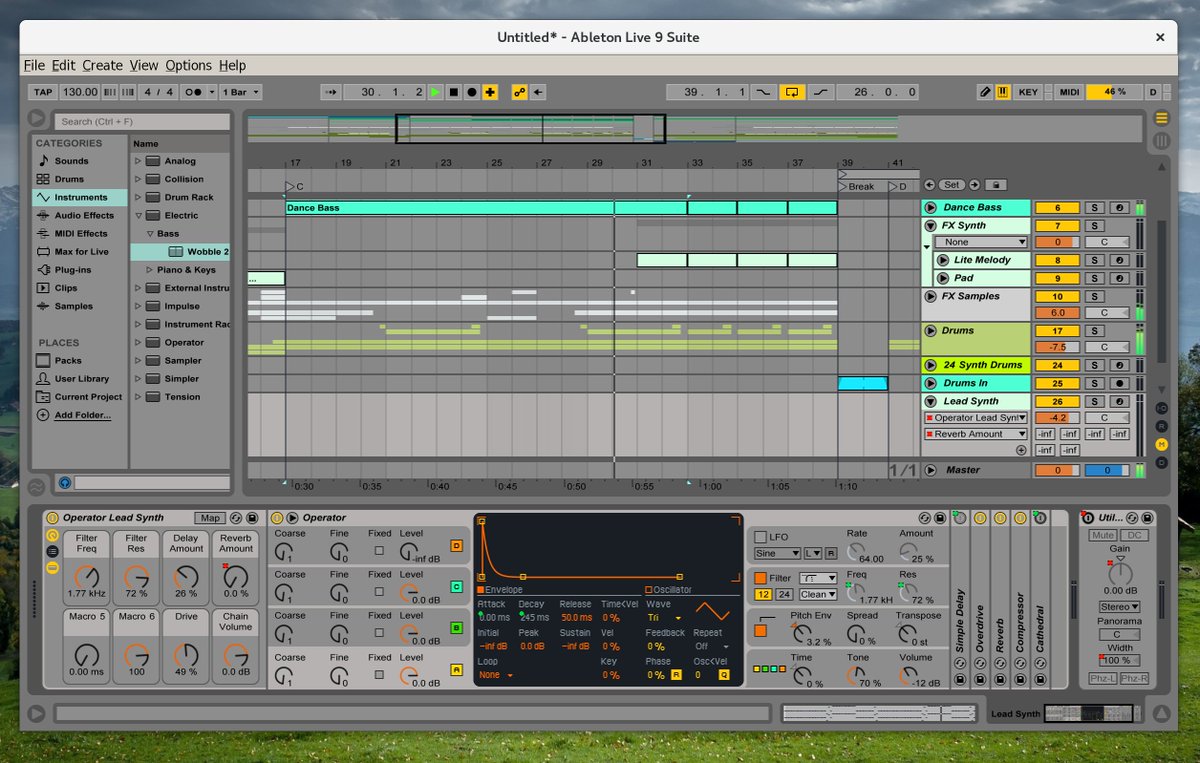Arm the Drums In track
This screenshot has width=1200, height=763.
coord(1121,383)
